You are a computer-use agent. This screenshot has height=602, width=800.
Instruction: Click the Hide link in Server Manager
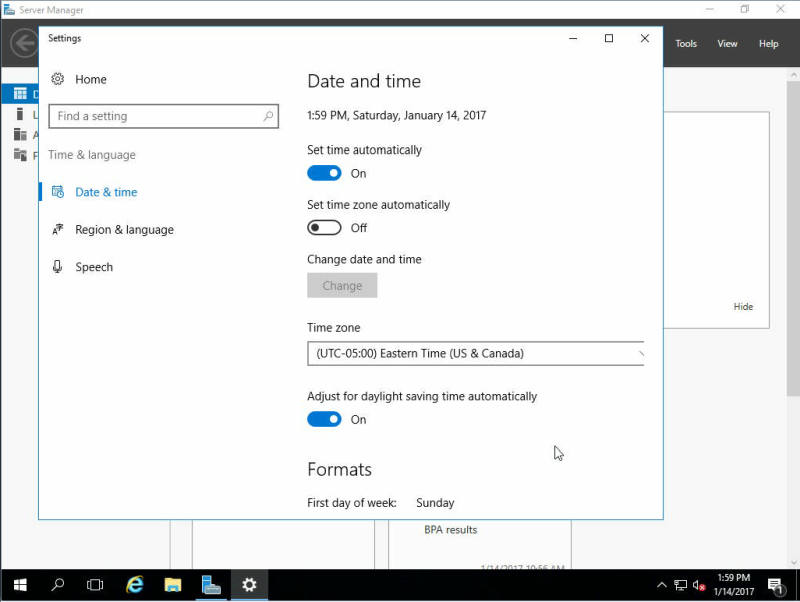(x=743, y=307)
